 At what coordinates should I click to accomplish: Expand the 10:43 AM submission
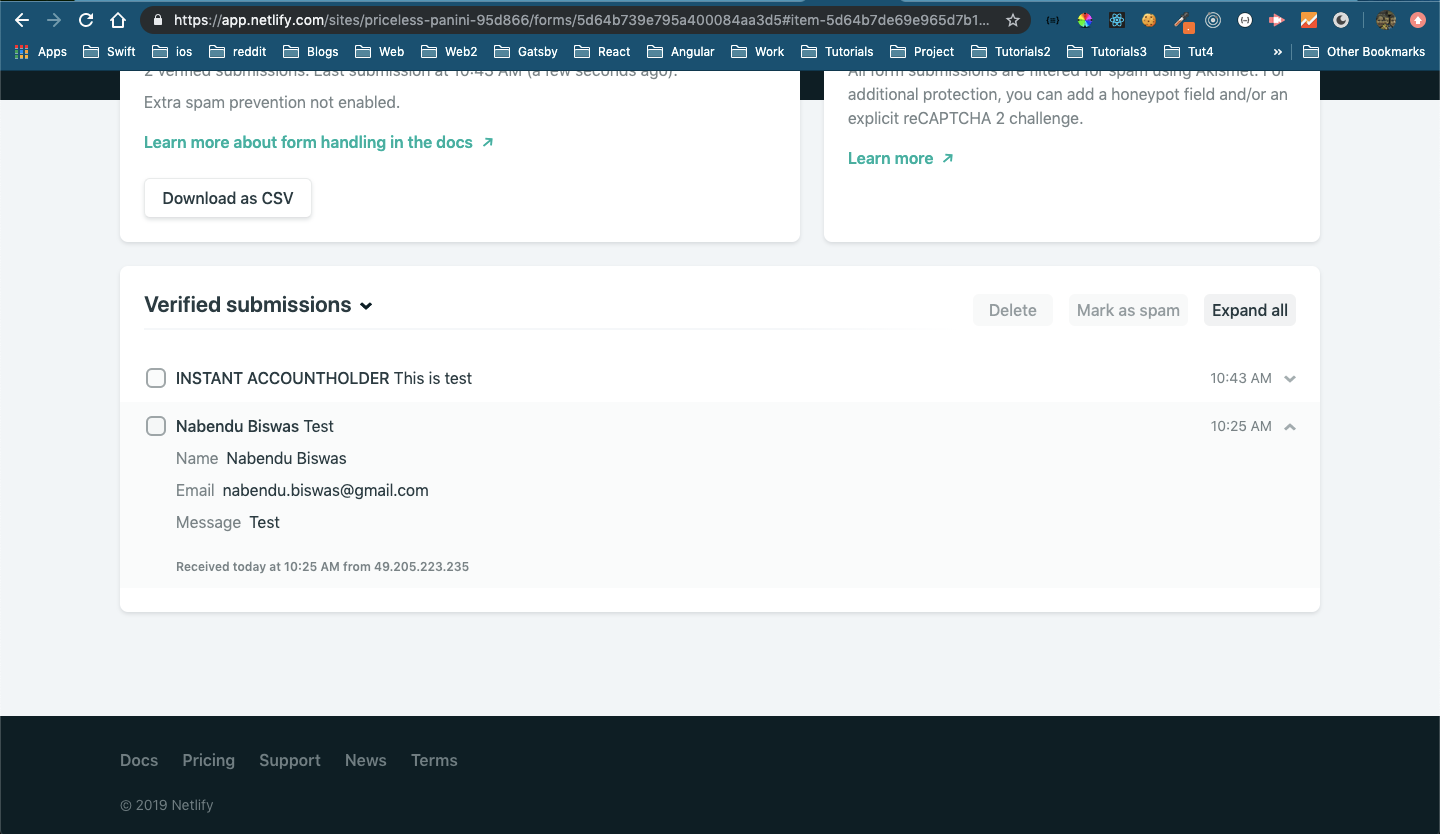(x=1290, y=379)
